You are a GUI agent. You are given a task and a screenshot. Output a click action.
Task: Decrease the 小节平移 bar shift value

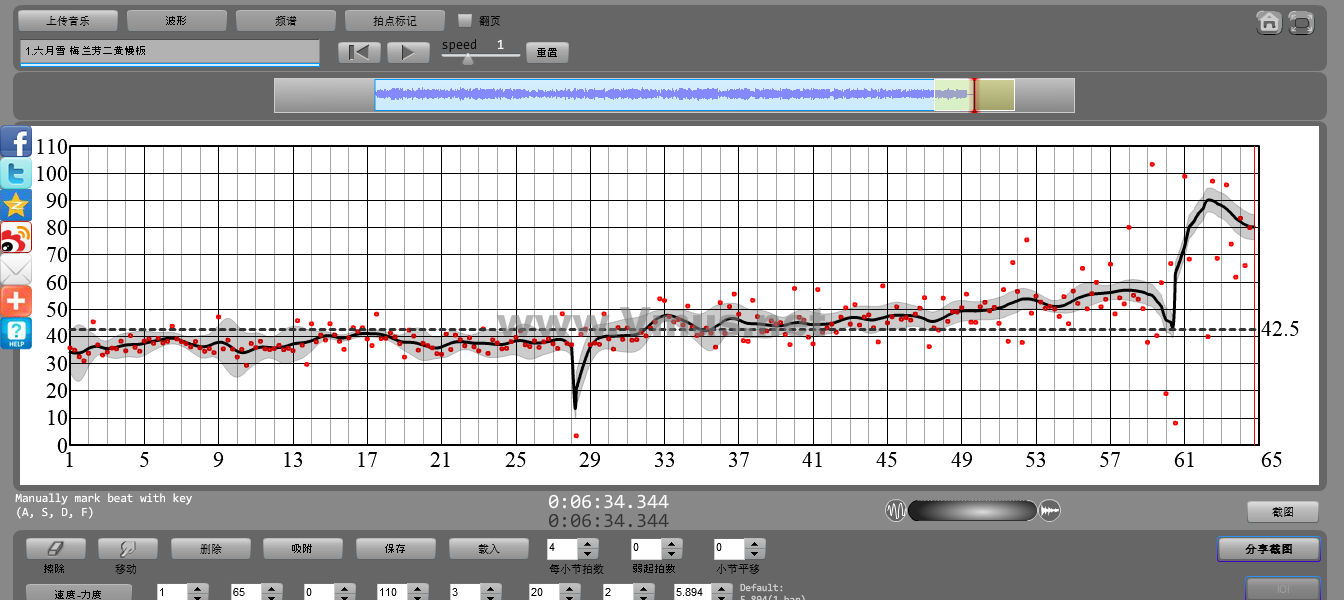[756, 554]
